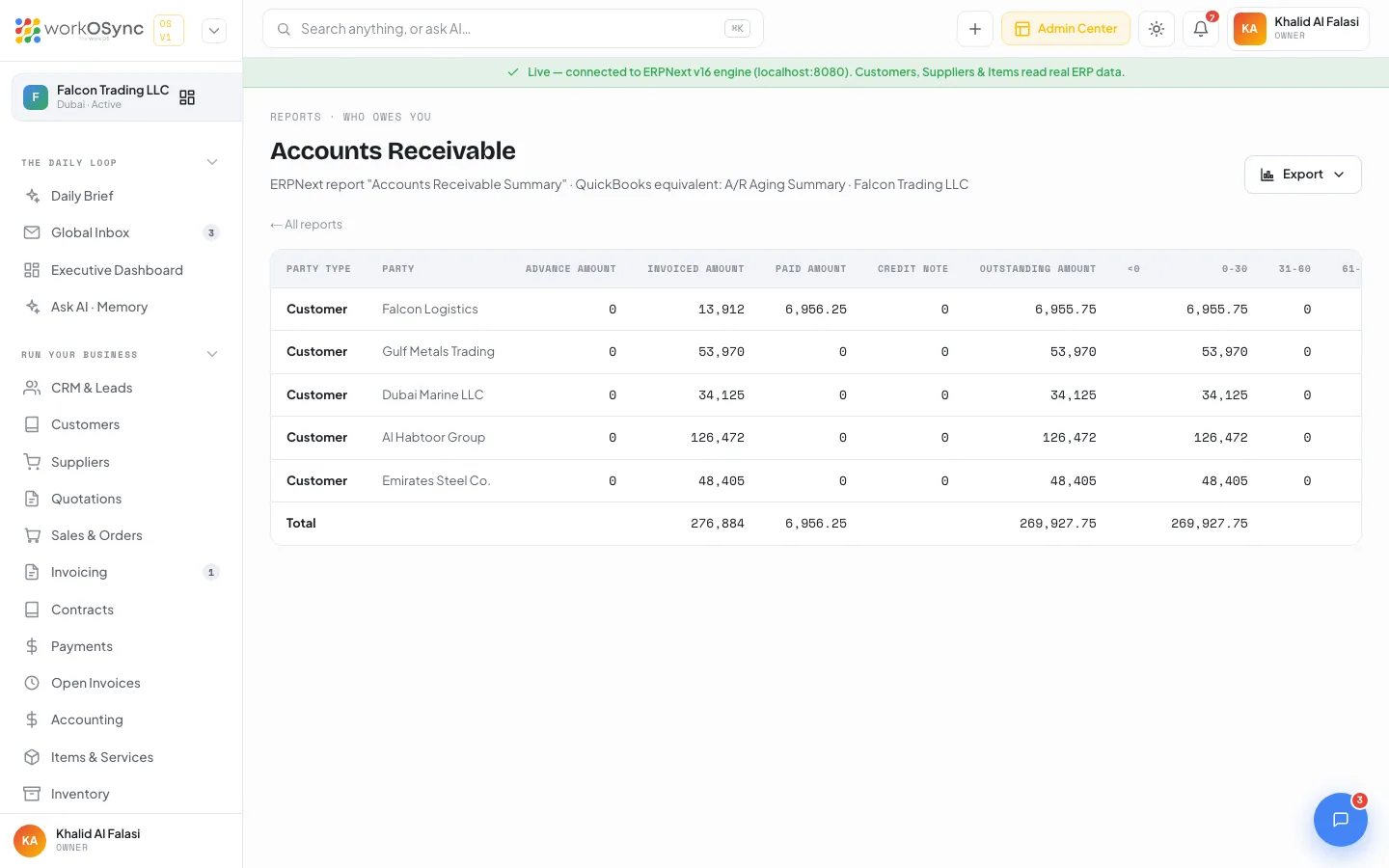Open the Contracts book icon
Viewport: 1389px width, 868px height.
tap(32, 610)
